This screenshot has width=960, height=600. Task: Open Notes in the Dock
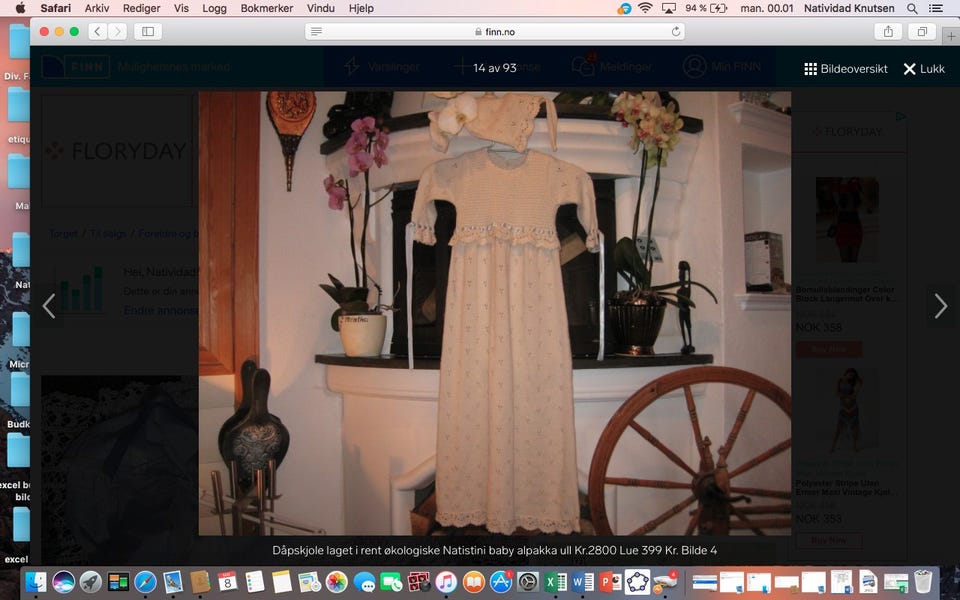(282, 582)
